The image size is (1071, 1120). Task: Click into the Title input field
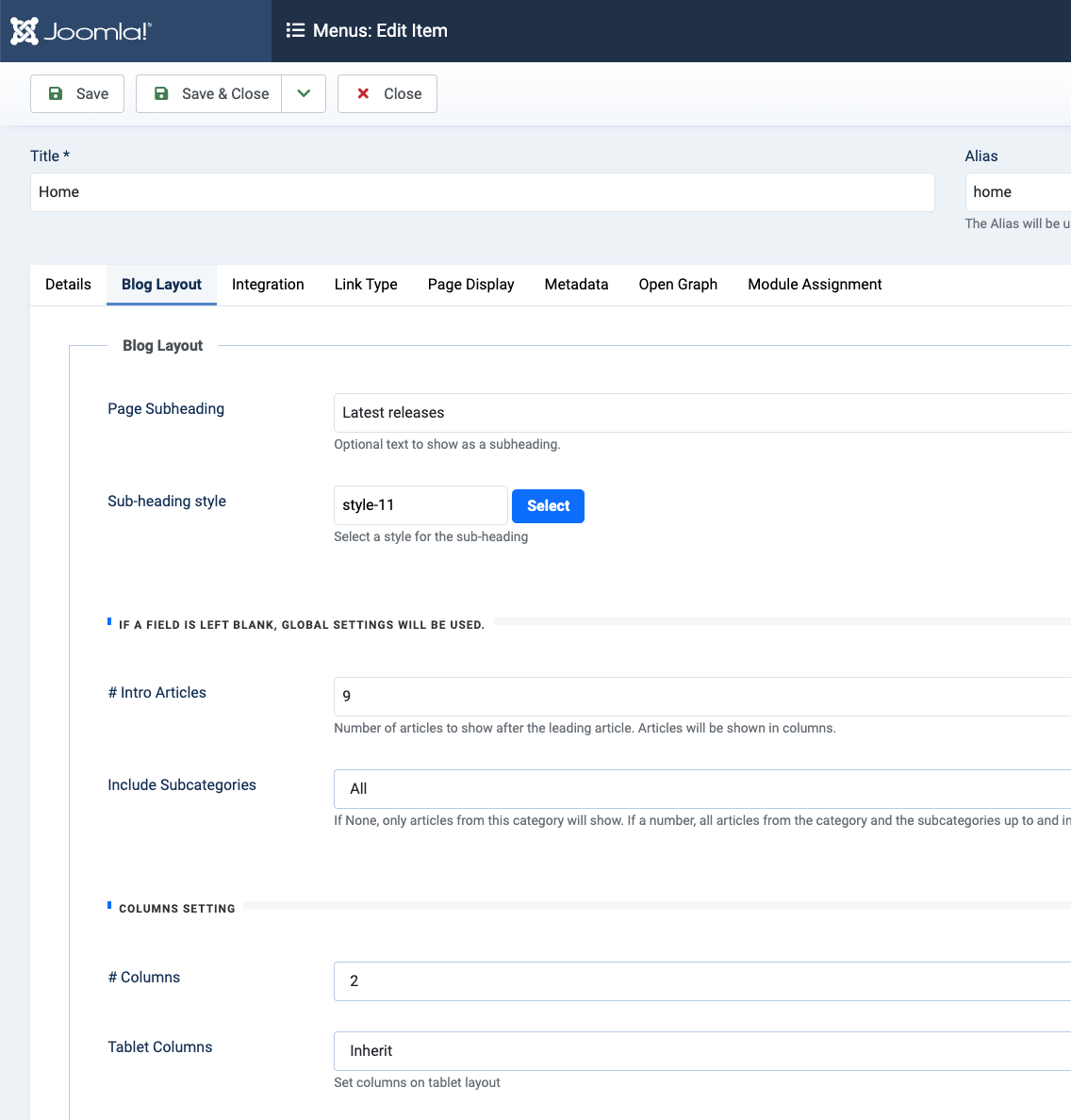click(482, 192)
